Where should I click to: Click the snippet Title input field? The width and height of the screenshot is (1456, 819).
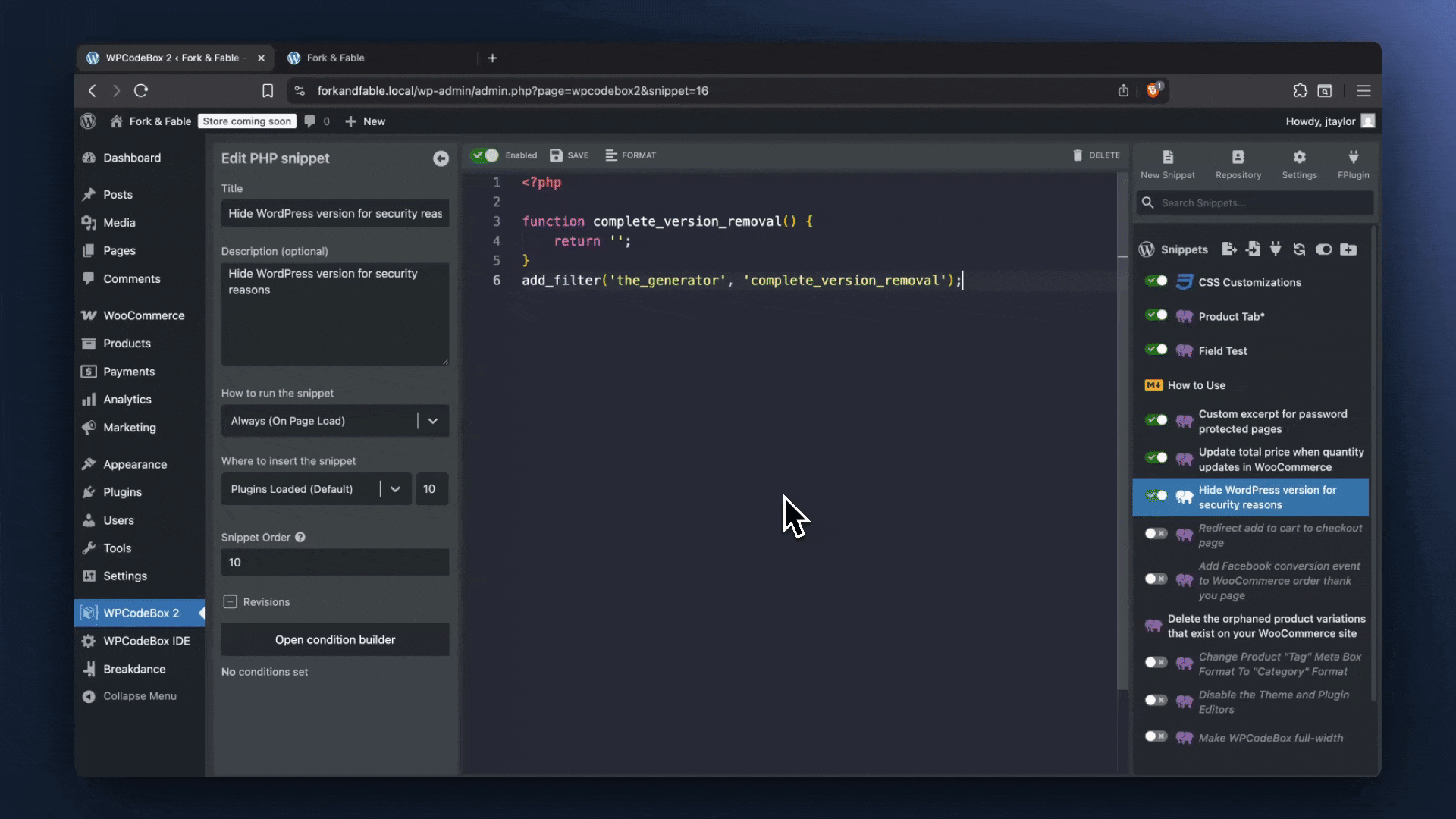point(335,214)
